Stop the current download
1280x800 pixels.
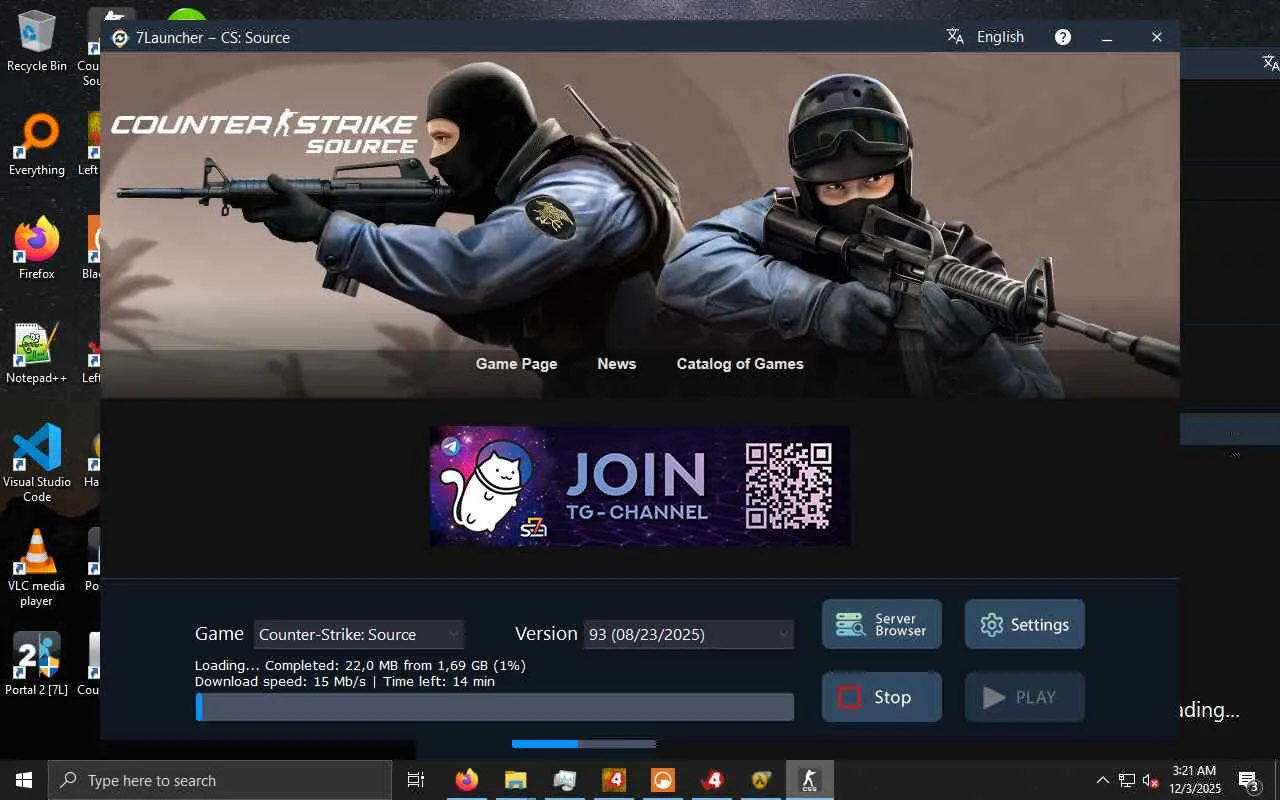882,697
